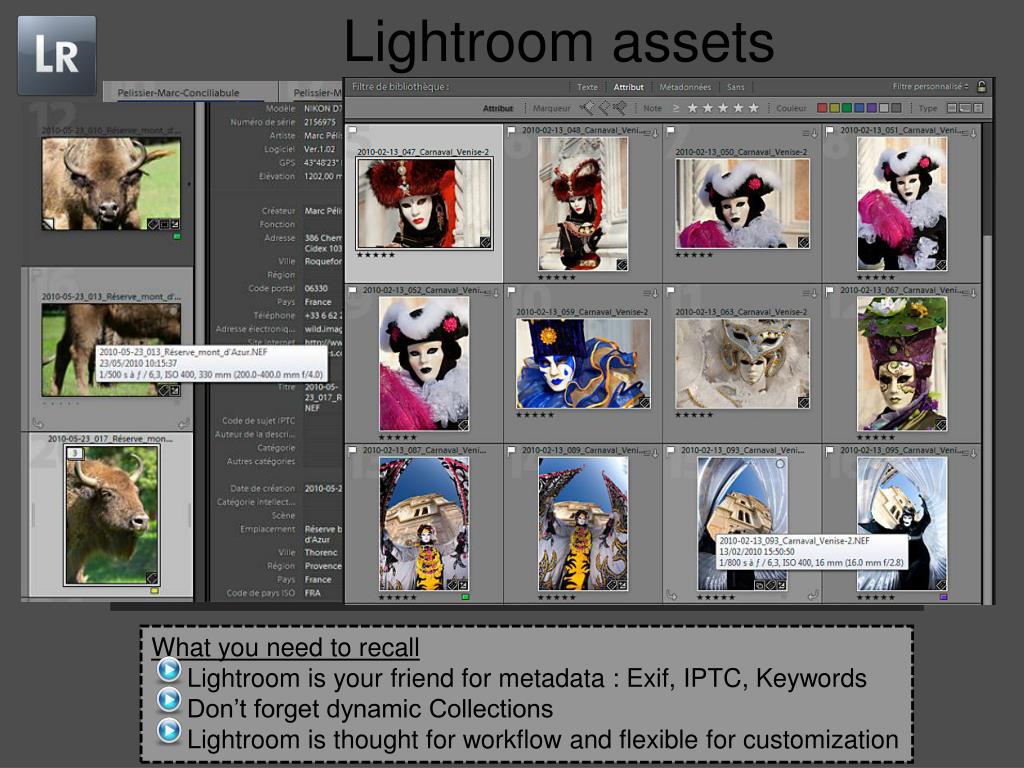Set rating filter to five stars

(x=754, y=108)
